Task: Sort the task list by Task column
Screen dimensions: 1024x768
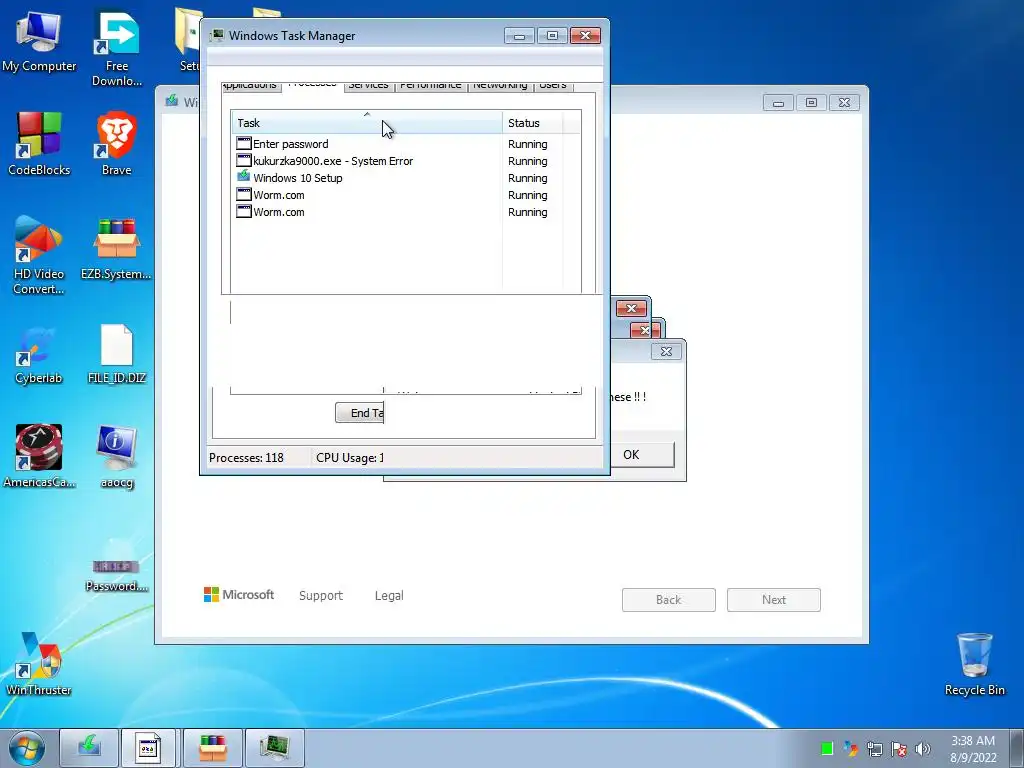Action: [x=367, y=123]
